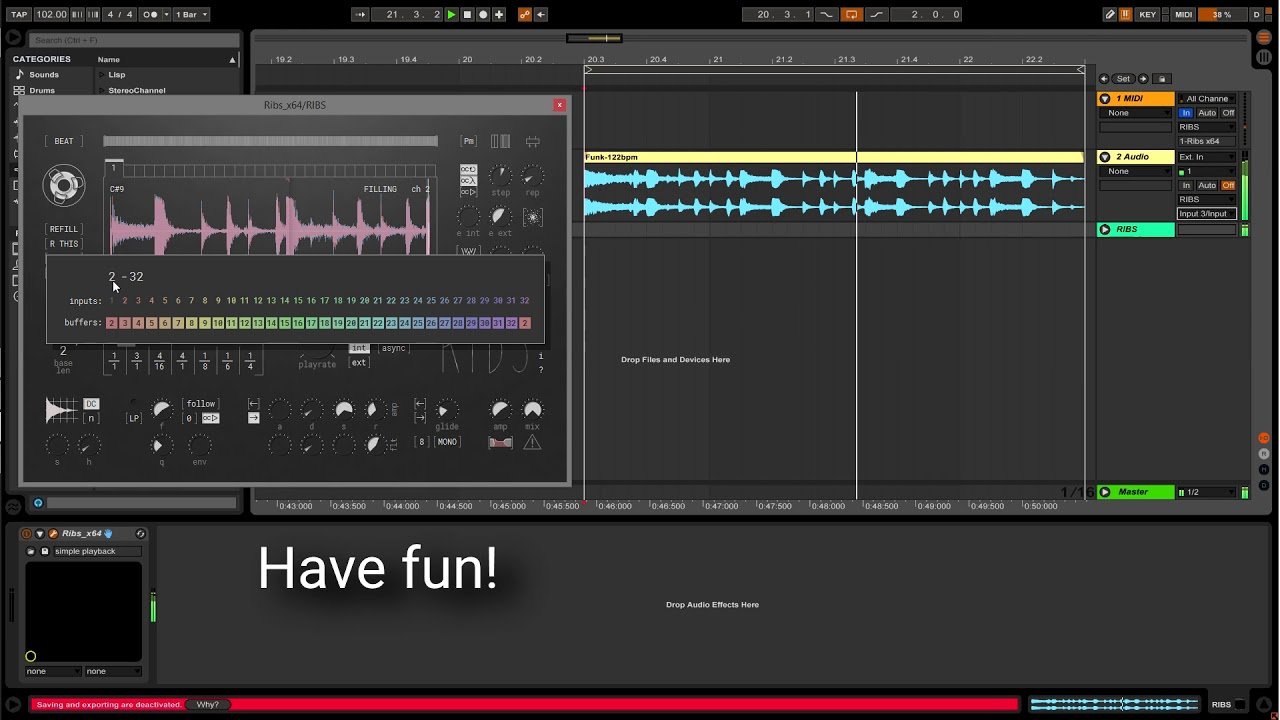The height and width of the screenshot is (720, 1280).
Task: Select Sounds category in the browser
Action: [x=43, y=75]
